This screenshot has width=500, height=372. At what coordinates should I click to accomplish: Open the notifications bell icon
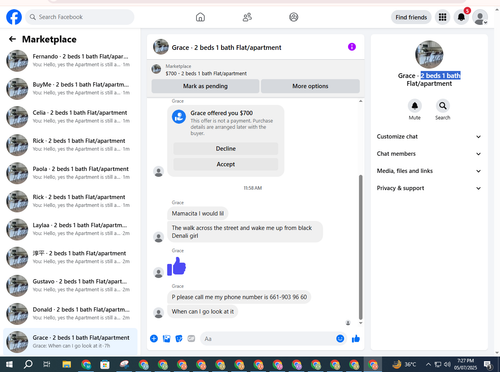click(x=461, y=17)
